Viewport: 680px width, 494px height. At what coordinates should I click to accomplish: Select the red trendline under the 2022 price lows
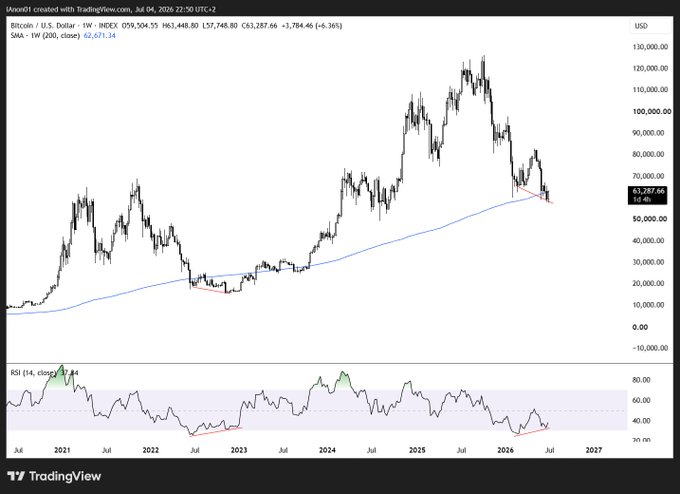coord(211,290)
